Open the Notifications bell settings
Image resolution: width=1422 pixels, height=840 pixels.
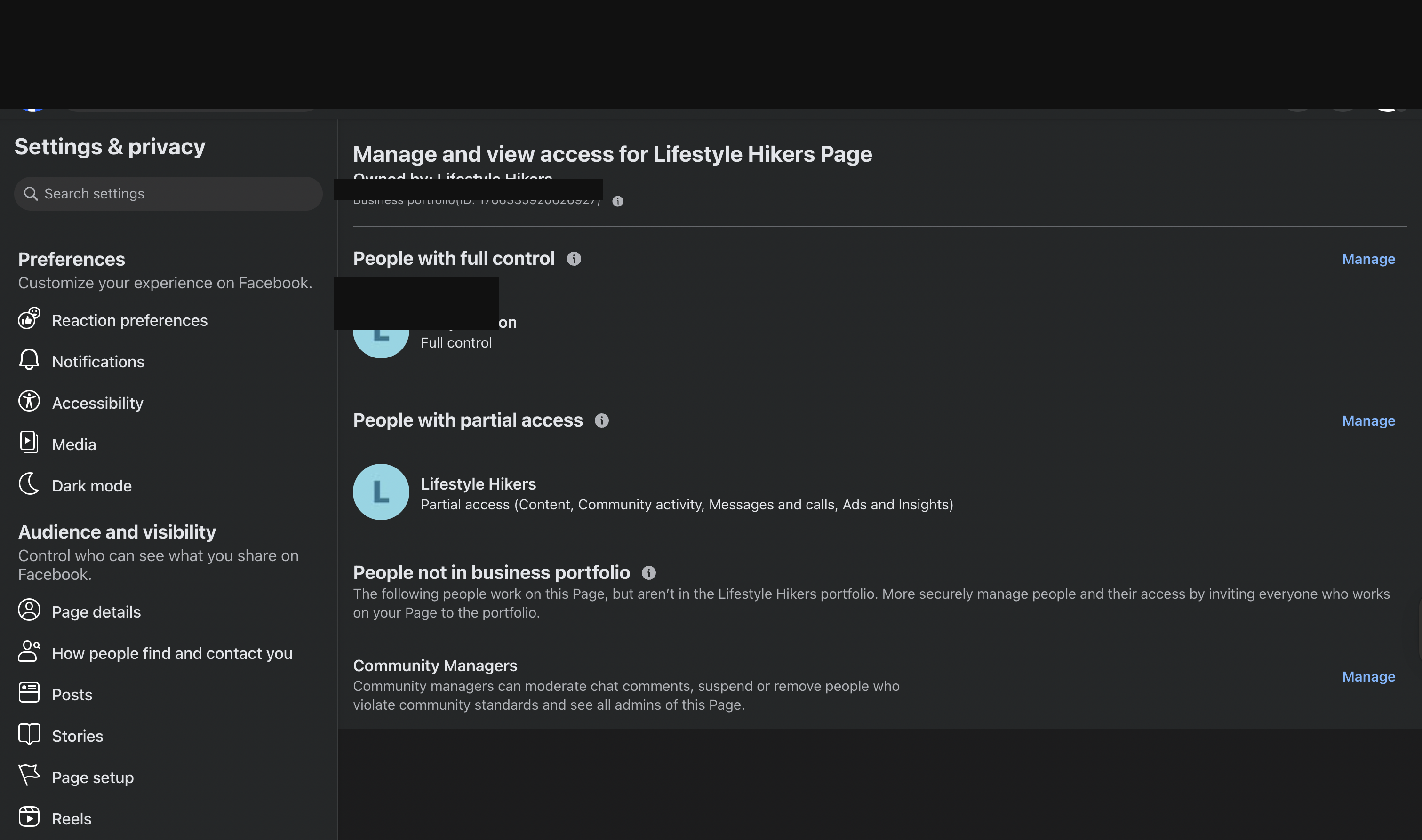[98, 361]
